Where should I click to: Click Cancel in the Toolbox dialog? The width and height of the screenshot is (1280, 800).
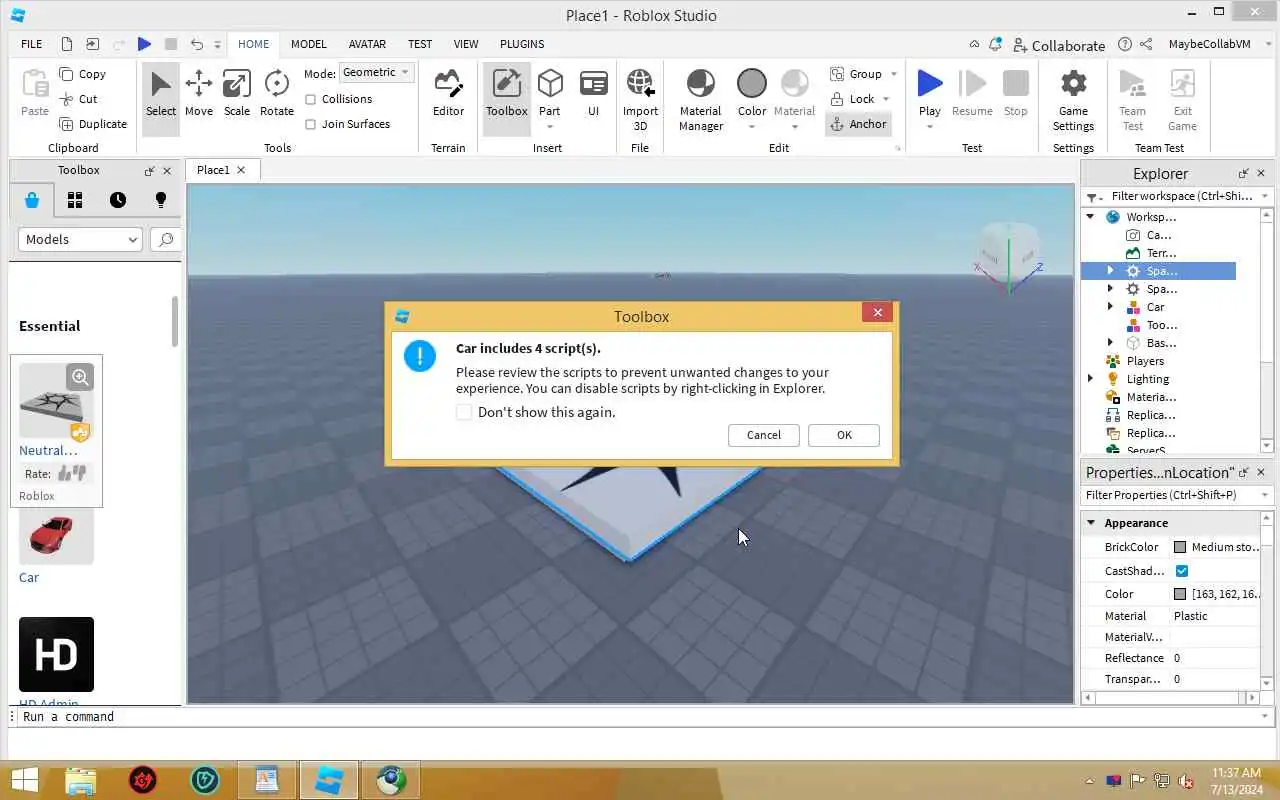pyautogui.click(x=763, y=435)
